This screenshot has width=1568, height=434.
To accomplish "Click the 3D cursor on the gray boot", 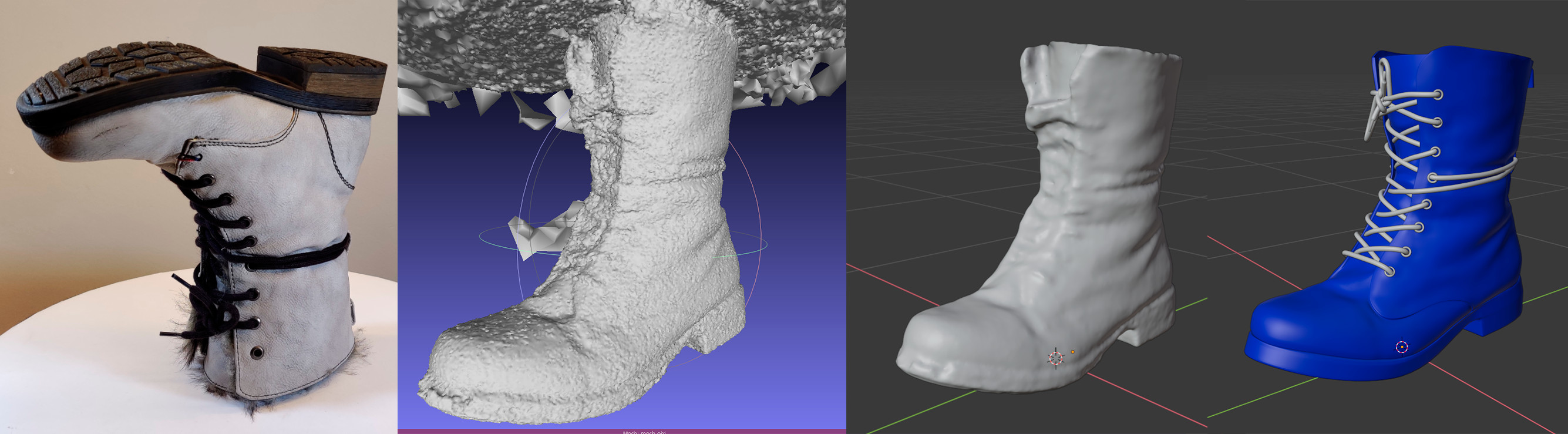I will pyautogui.click(x=1055, y=358).
